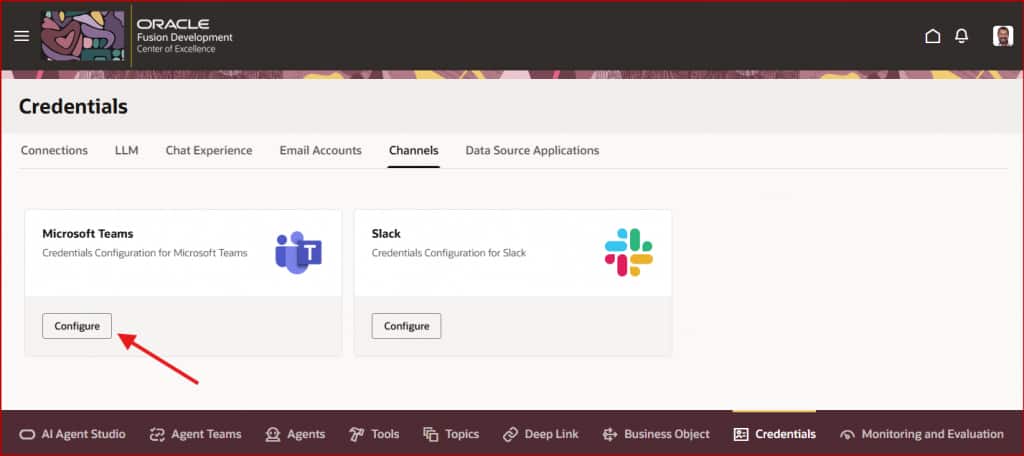Navigate to Agents label
This screenshot has width=1024, height=456.
[306, 434]
